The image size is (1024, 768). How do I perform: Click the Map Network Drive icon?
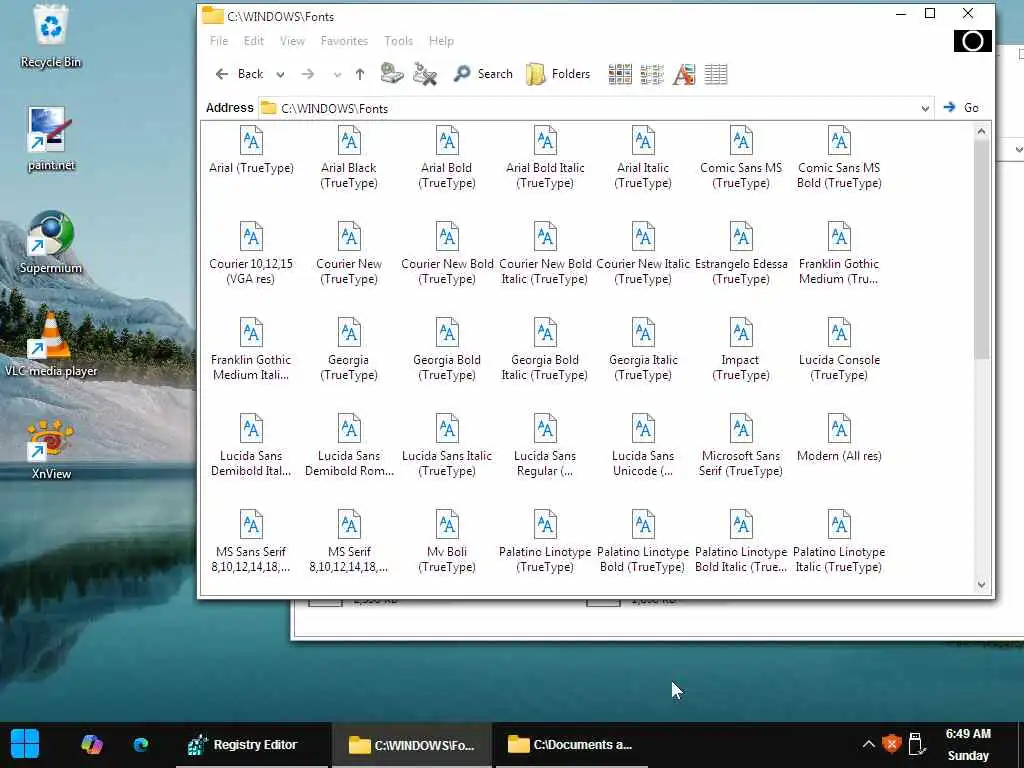pos(392,73)
